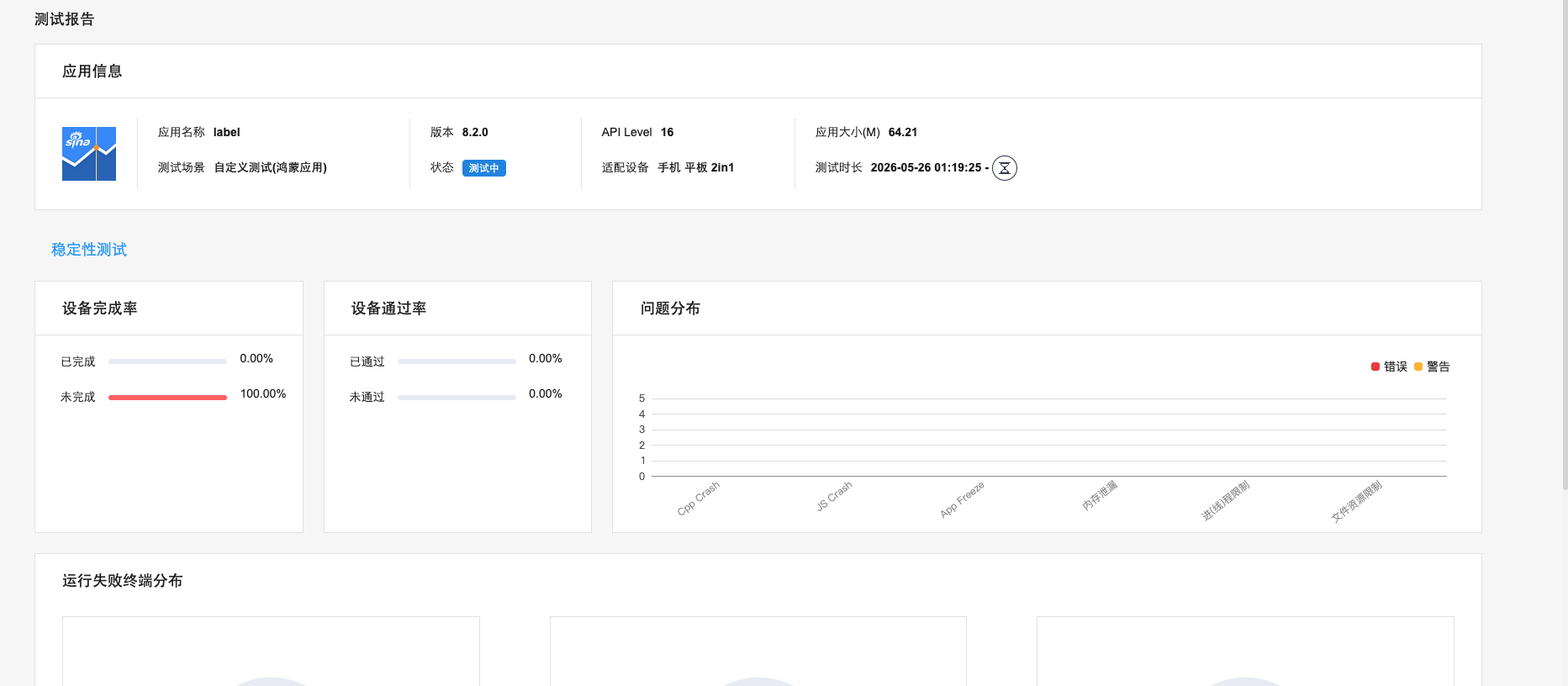Click the 进(线)程限制 axis label
Viewport: 1568px width, 686px height.
(x=1226, y=500)
